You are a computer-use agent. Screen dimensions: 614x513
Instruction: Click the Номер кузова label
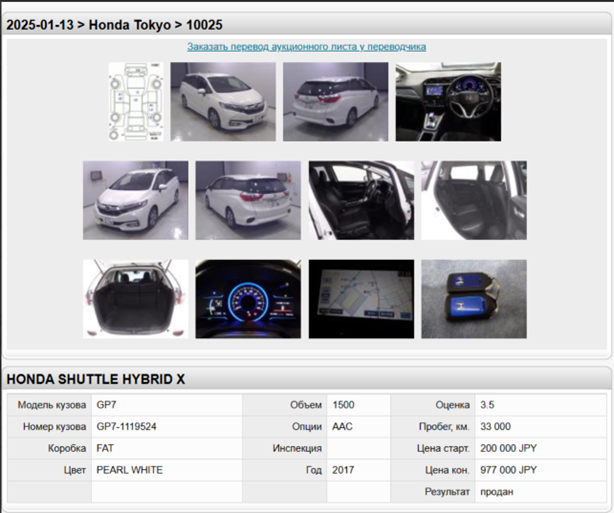[x=54, y=426]
